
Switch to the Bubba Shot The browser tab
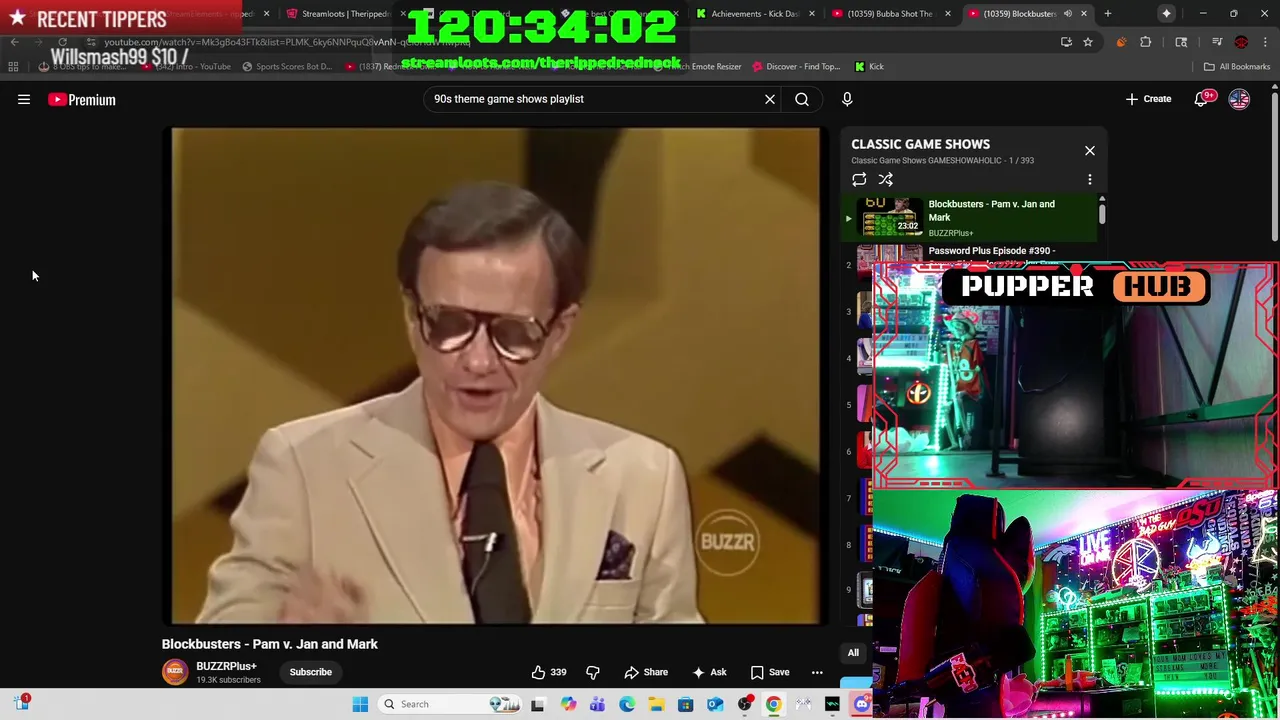coord(890,14)
